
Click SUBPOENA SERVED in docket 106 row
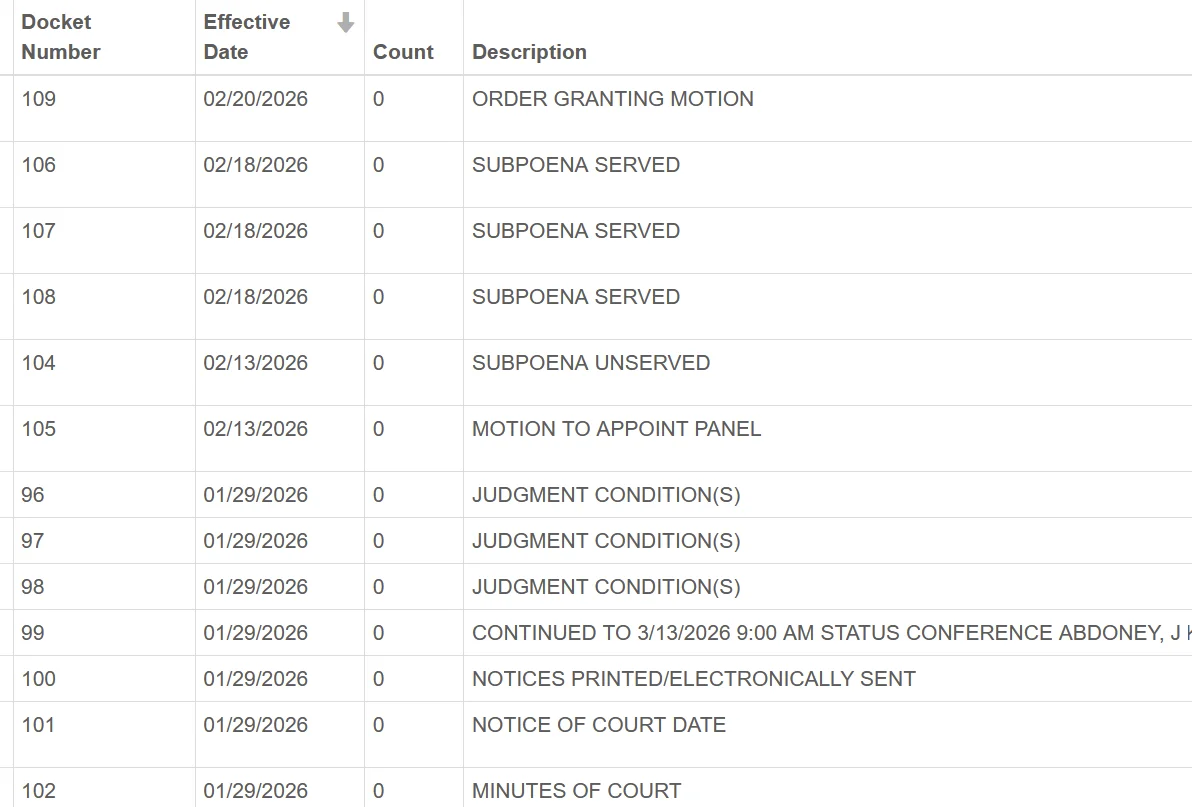click(575, 165)
